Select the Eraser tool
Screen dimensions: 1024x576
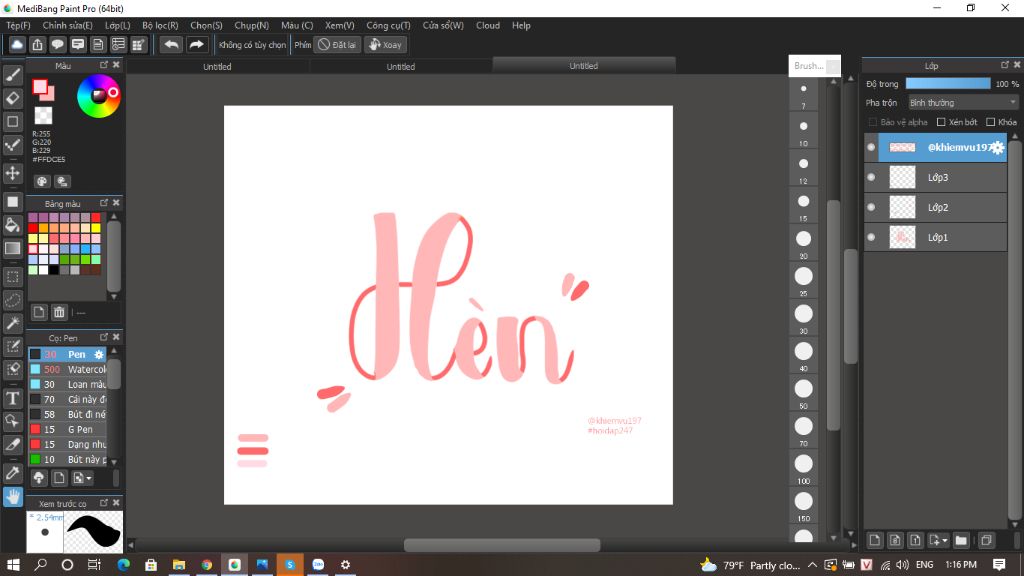click(12, 99)
